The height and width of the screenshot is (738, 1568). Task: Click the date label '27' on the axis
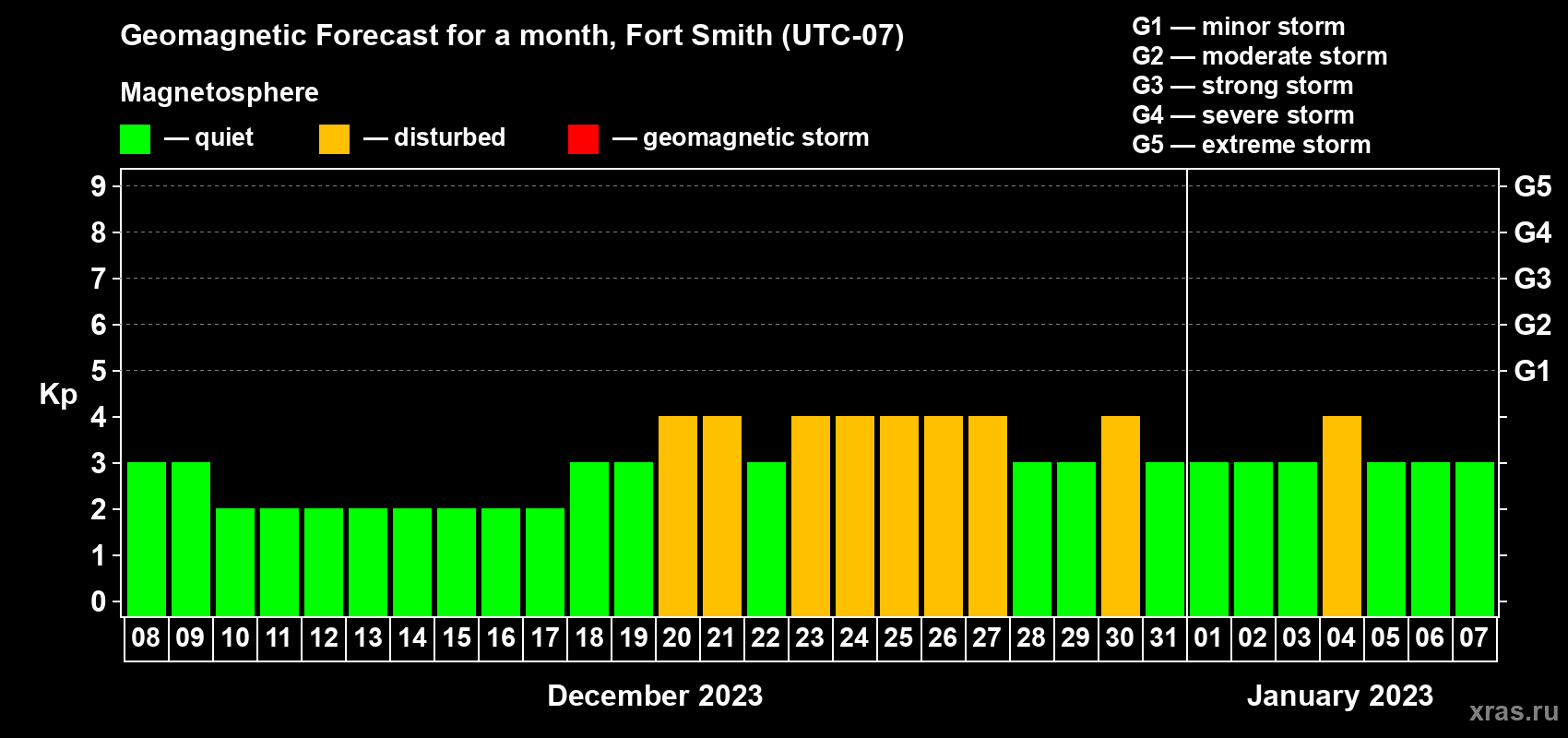(987, 637)
